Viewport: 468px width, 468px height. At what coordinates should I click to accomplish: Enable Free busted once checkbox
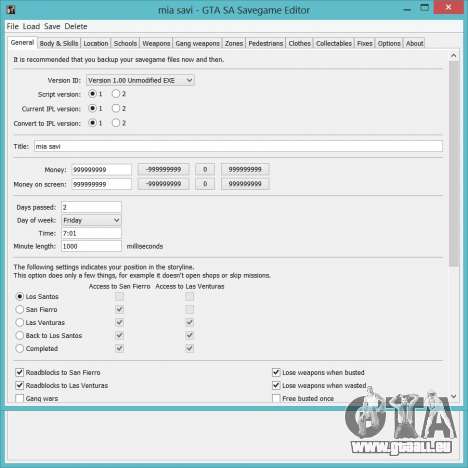(276, 398)
